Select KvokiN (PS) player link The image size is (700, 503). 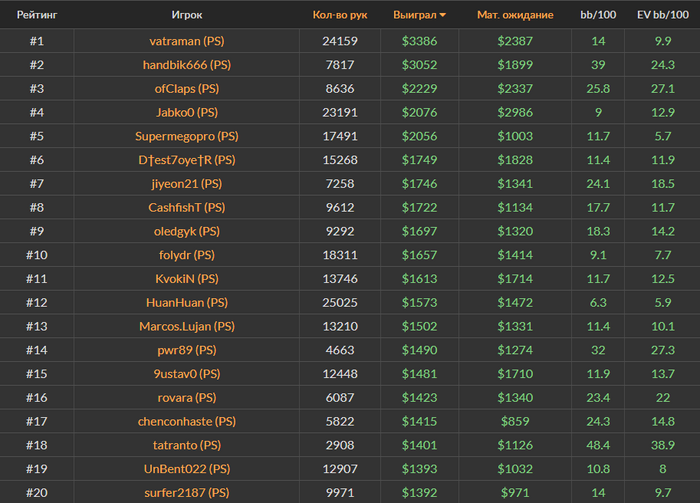187,279
